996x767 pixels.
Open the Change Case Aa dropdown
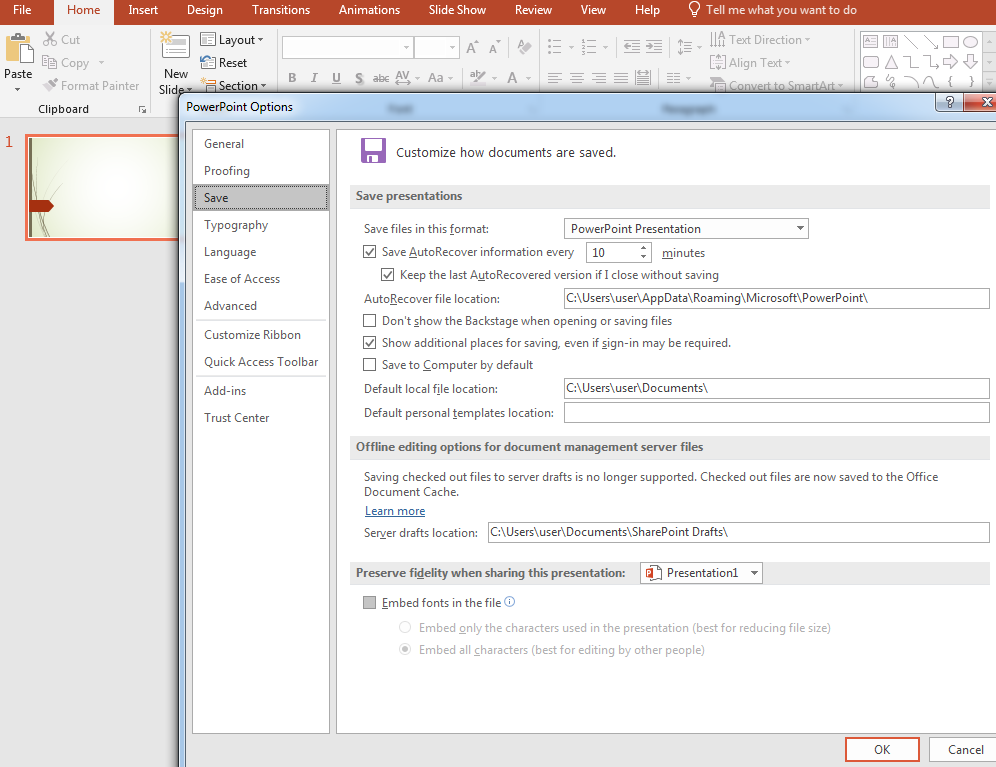(x=440, y=78)
